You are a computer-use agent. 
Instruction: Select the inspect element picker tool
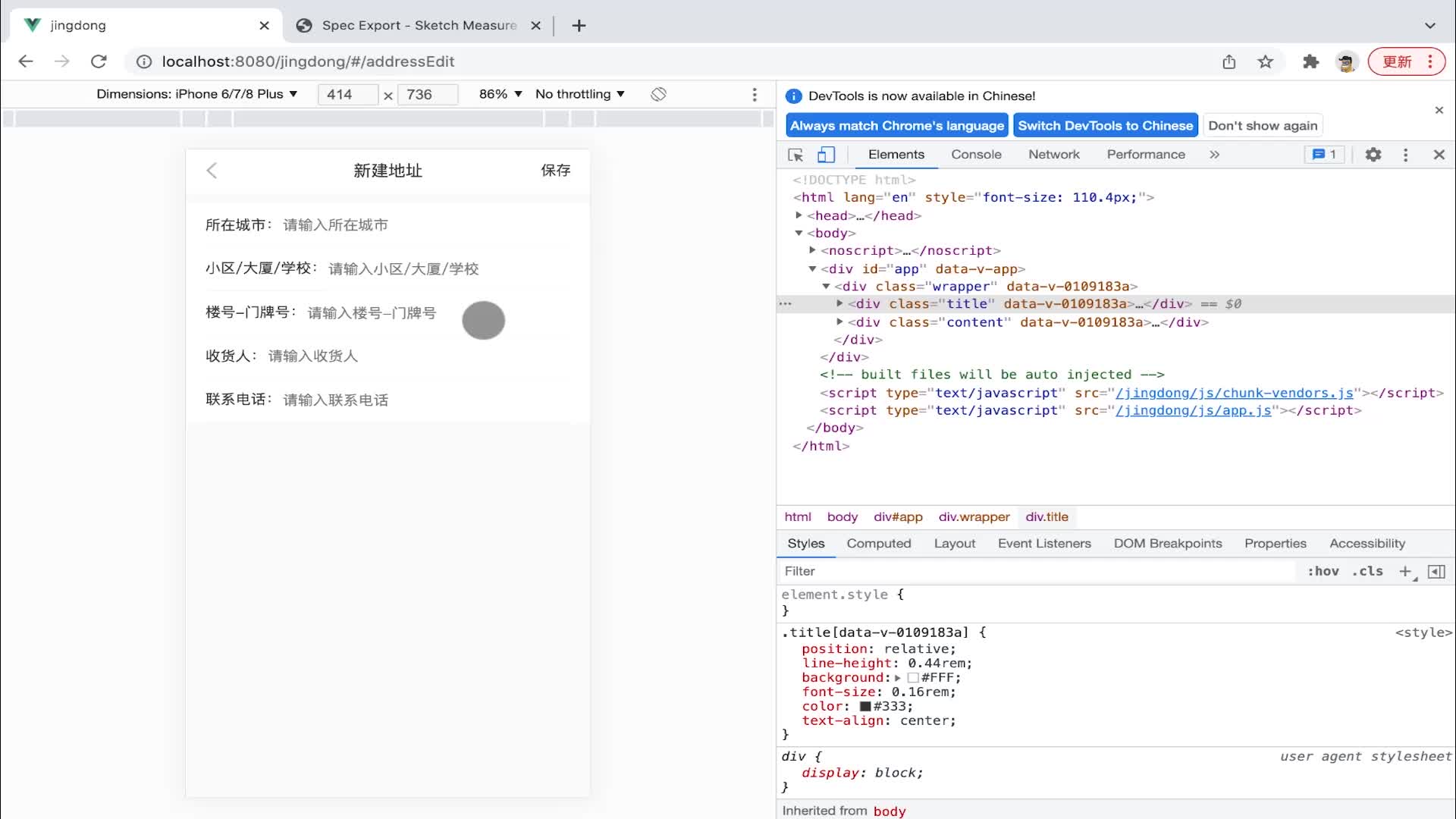click(x=794, y=154)
